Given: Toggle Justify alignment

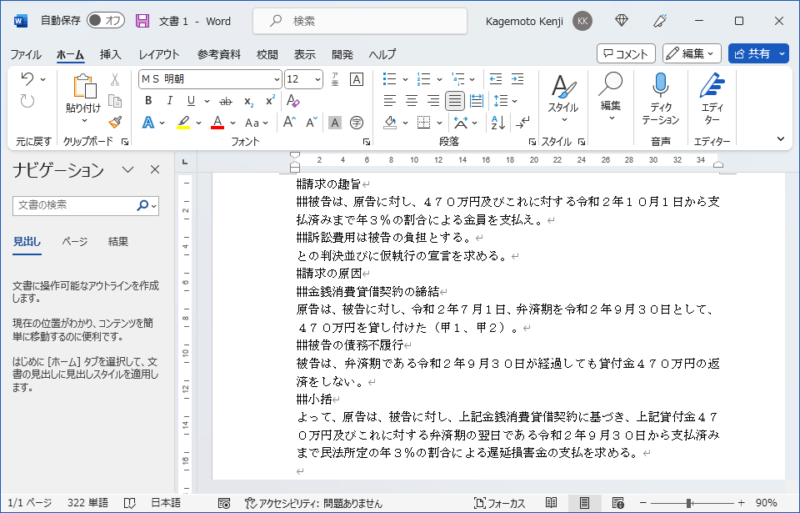Looking at the screenshot, I should 455,101.
